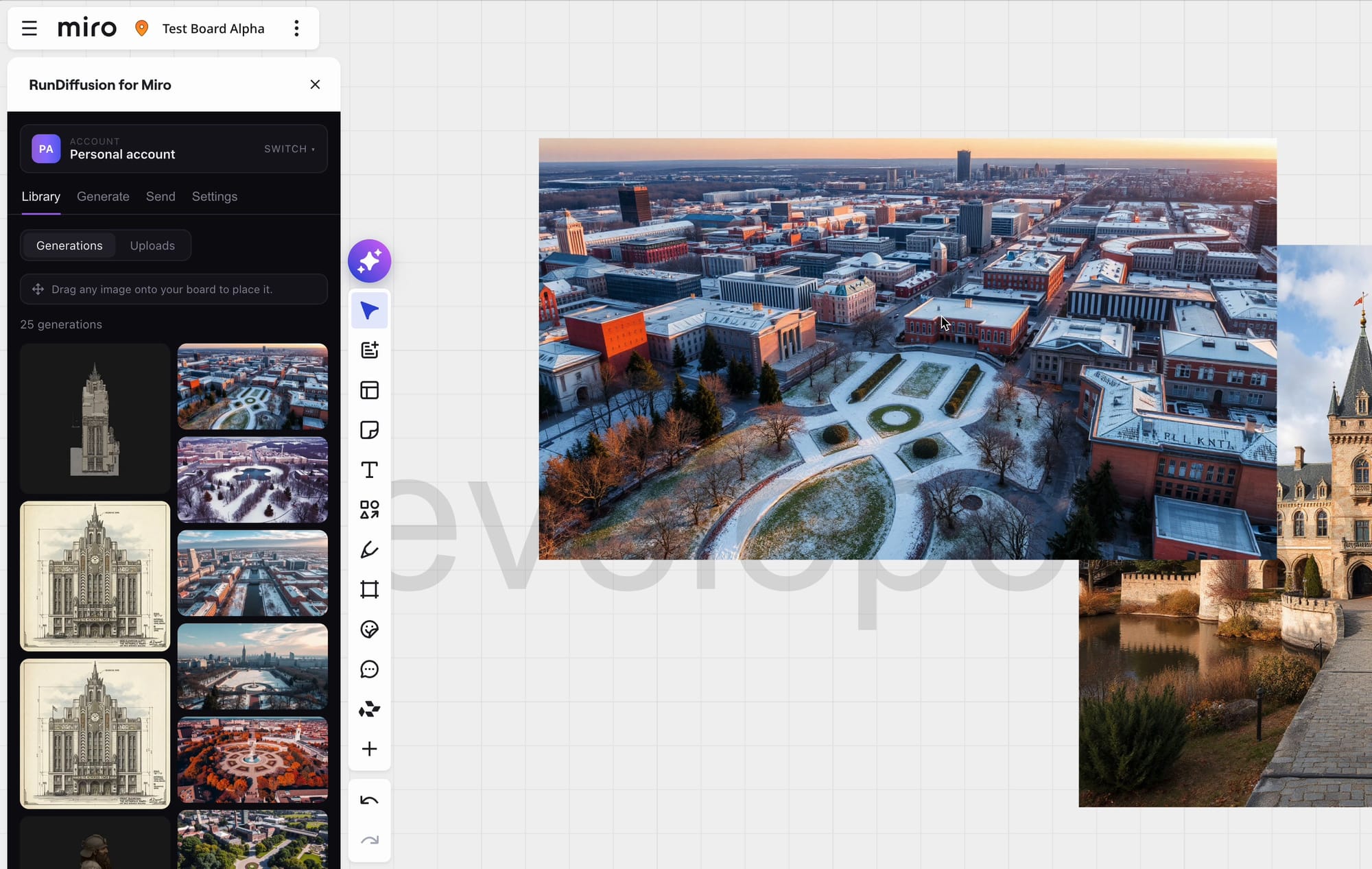The width and height of the screenshot is (1372, 869).
Task: Click the dark tower statue generation thumbnail
Action: (x=95, y=418)
